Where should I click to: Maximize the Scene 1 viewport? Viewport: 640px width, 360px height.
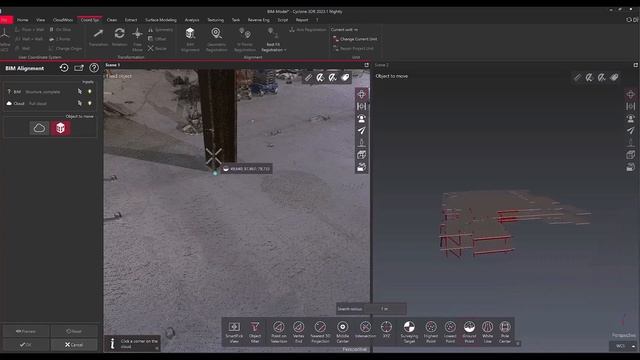tap(366, 65)
